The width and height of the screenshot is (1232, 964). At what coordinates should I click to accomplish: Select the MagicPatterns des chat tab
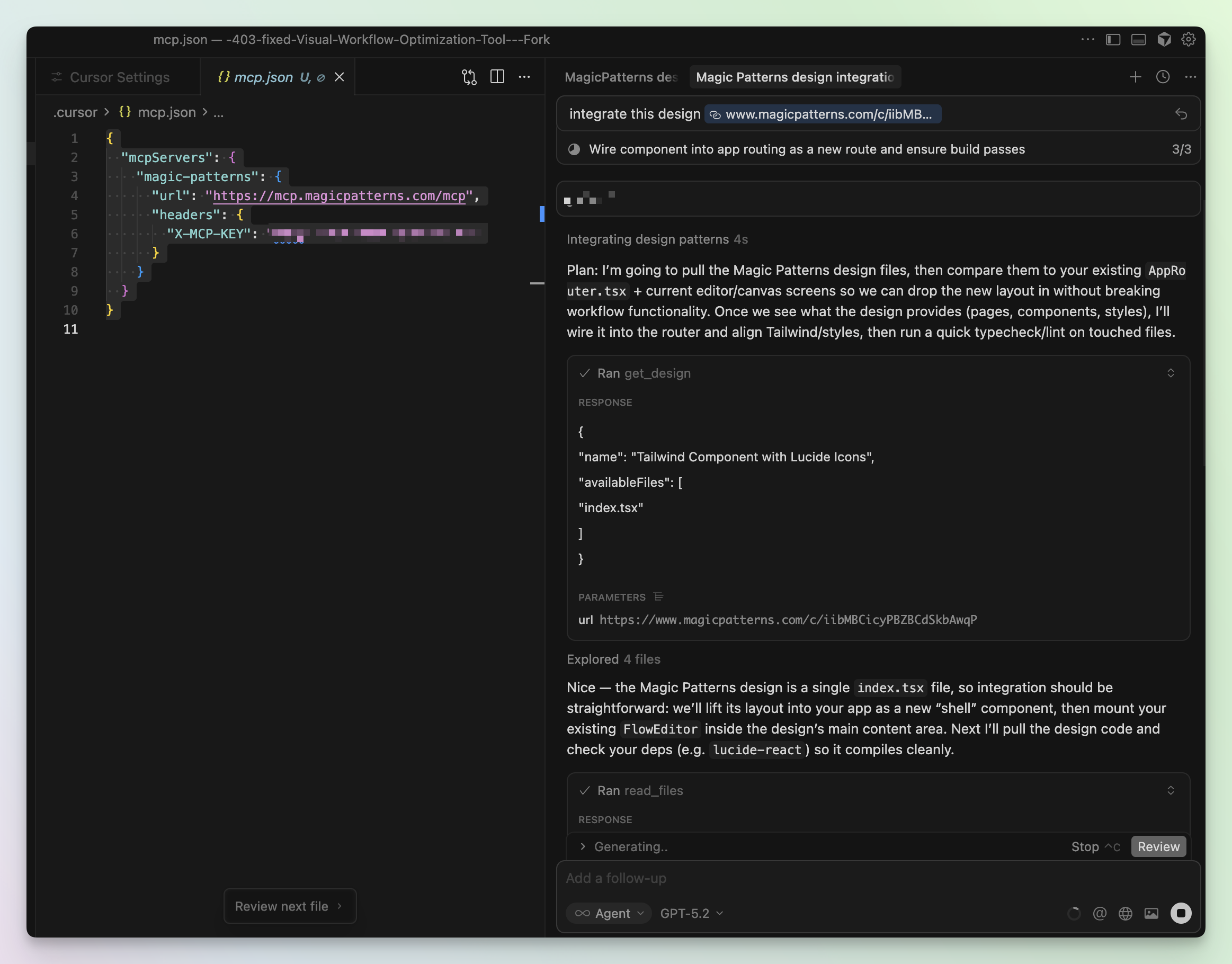pyautogui.click(x=621, y=77)
